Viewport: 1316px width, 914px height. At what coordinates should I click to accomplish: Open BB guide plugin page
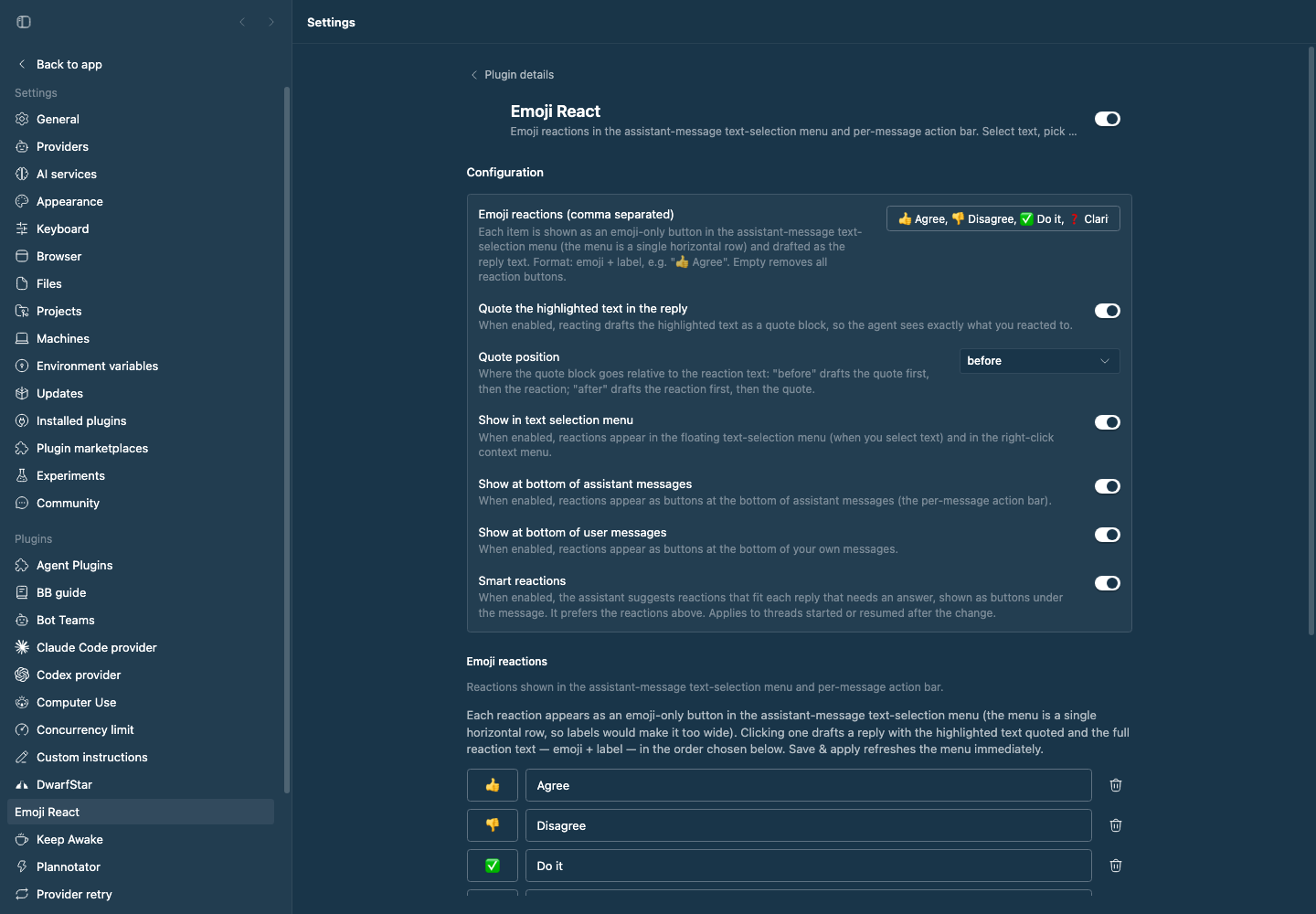(x=141, y=592)
